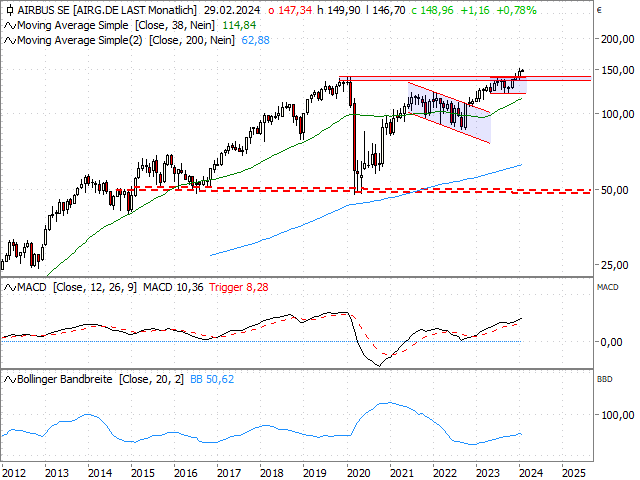Viewport: 640px width, 480px height.
Task: Click the 0,00 MACD axis label
Action: tap(611, 342)
